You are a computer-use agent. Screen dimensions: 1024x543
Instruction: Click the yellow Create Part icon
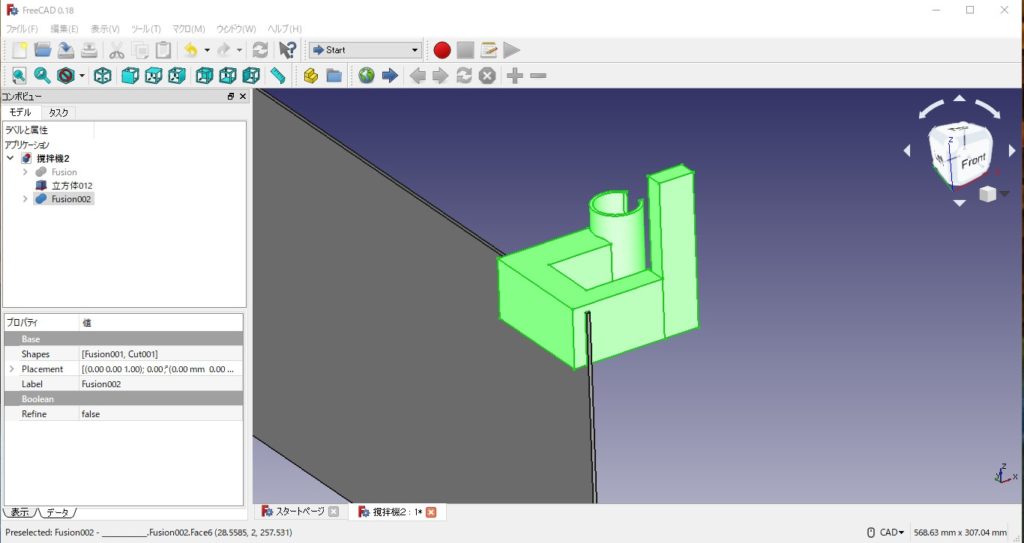click(x=311, y=76)
